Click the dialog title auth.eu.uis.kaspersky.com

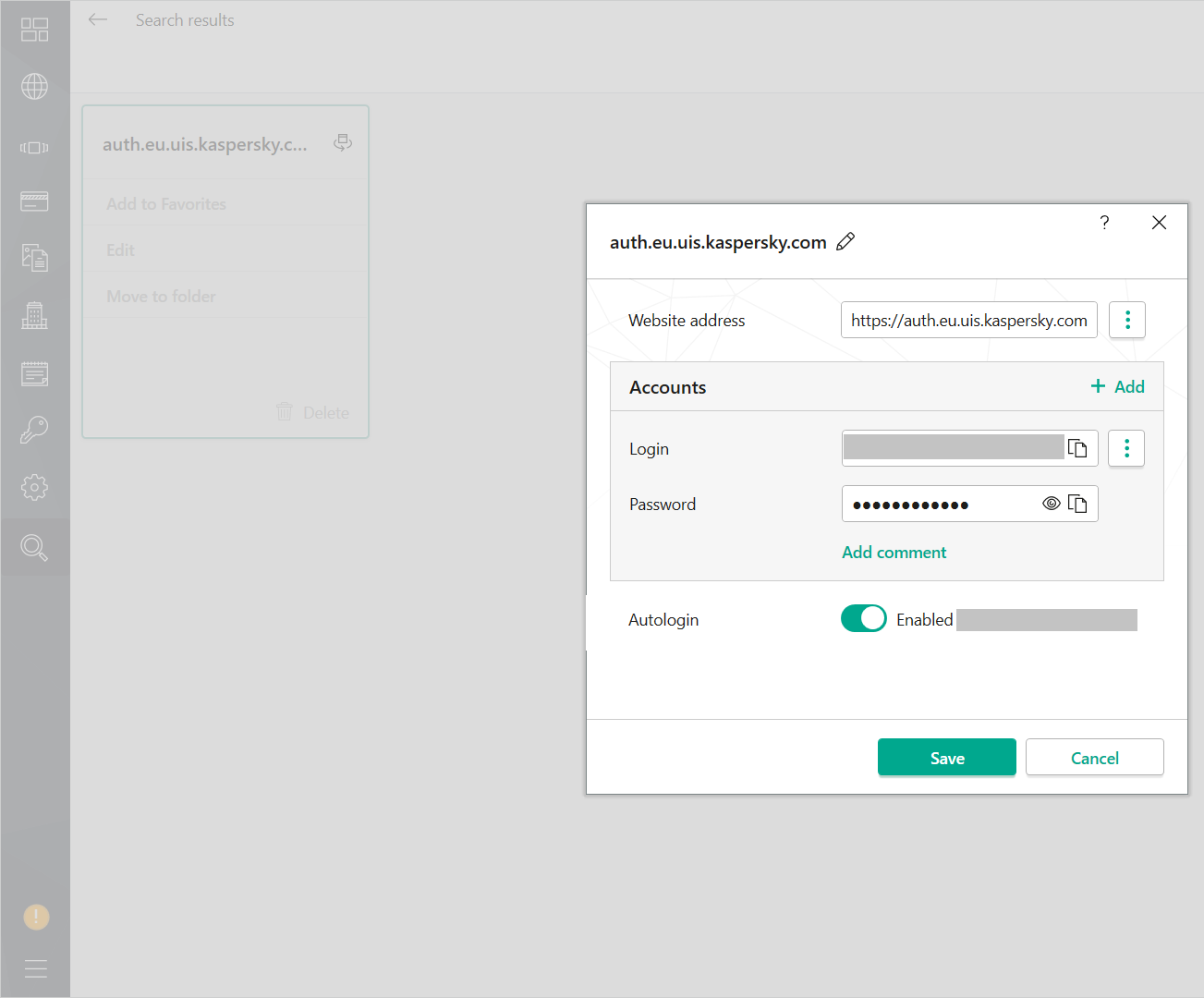718,242
